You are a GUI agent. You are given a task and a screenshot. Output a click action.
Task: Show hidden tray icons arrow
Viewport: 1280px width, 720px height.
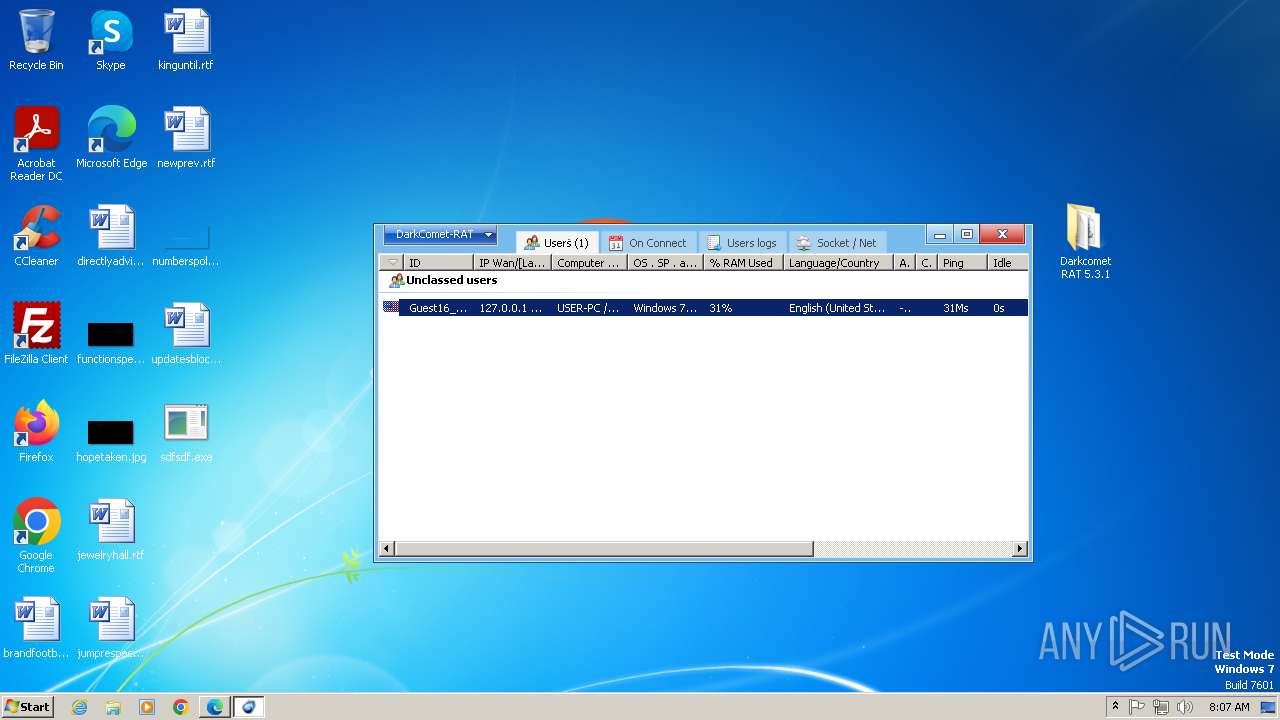click(x=1115, y=706)
